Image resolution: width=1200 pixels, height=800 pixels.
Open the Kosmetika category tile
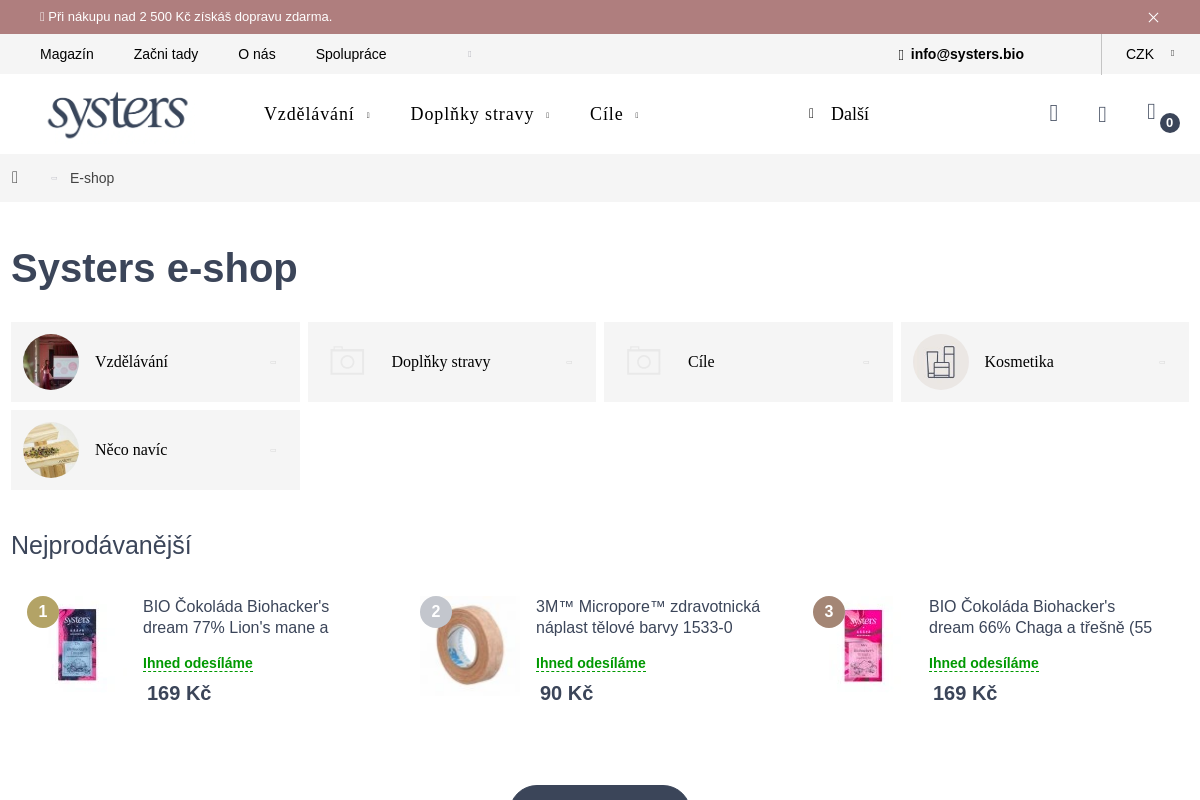pyautogui.click(x=1045, y=362)
